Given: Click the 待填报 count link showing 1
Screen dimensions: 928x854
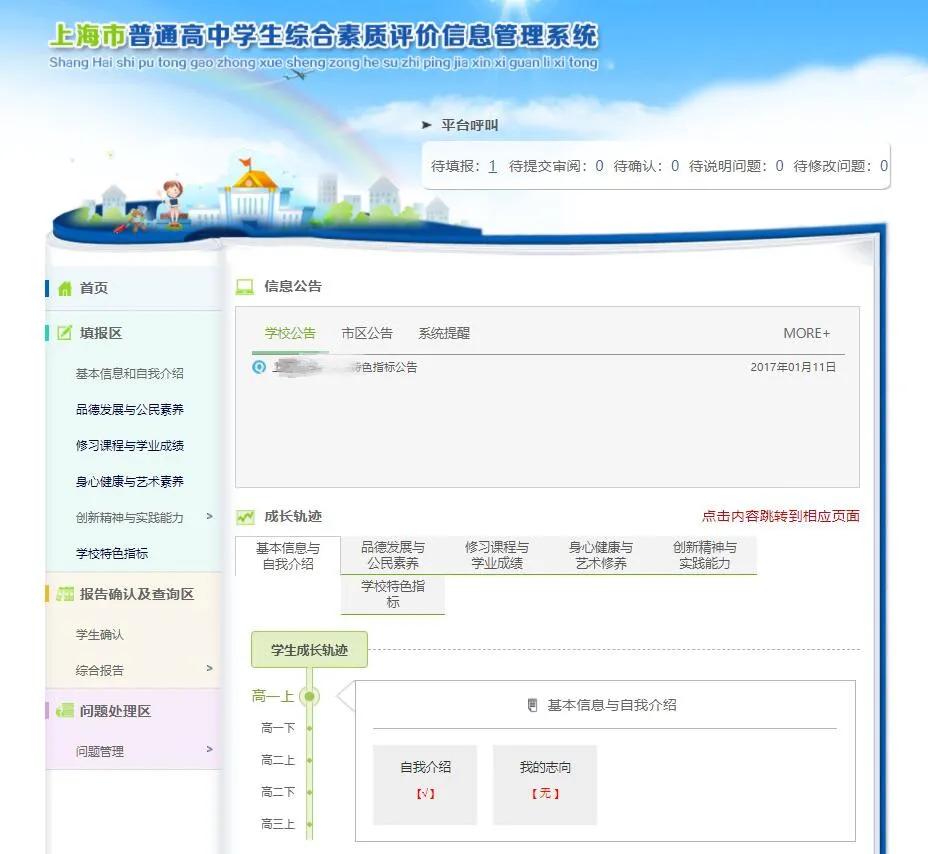Looking at the screenshot, I should pyautogui.click(x=490, y=167).
